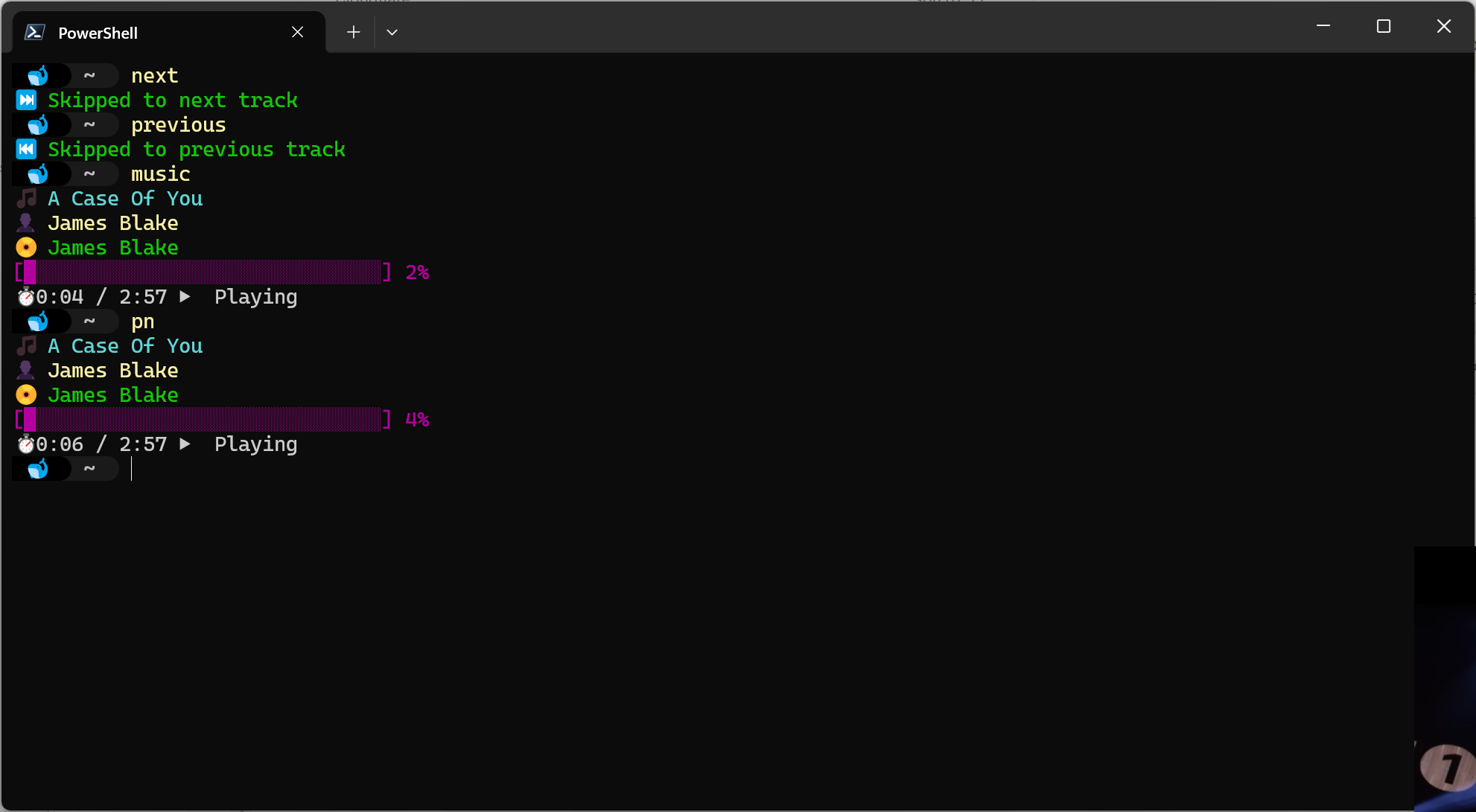Maximize the terminal window
Screen dimensions: 1476x812
tap(1384, 26)
